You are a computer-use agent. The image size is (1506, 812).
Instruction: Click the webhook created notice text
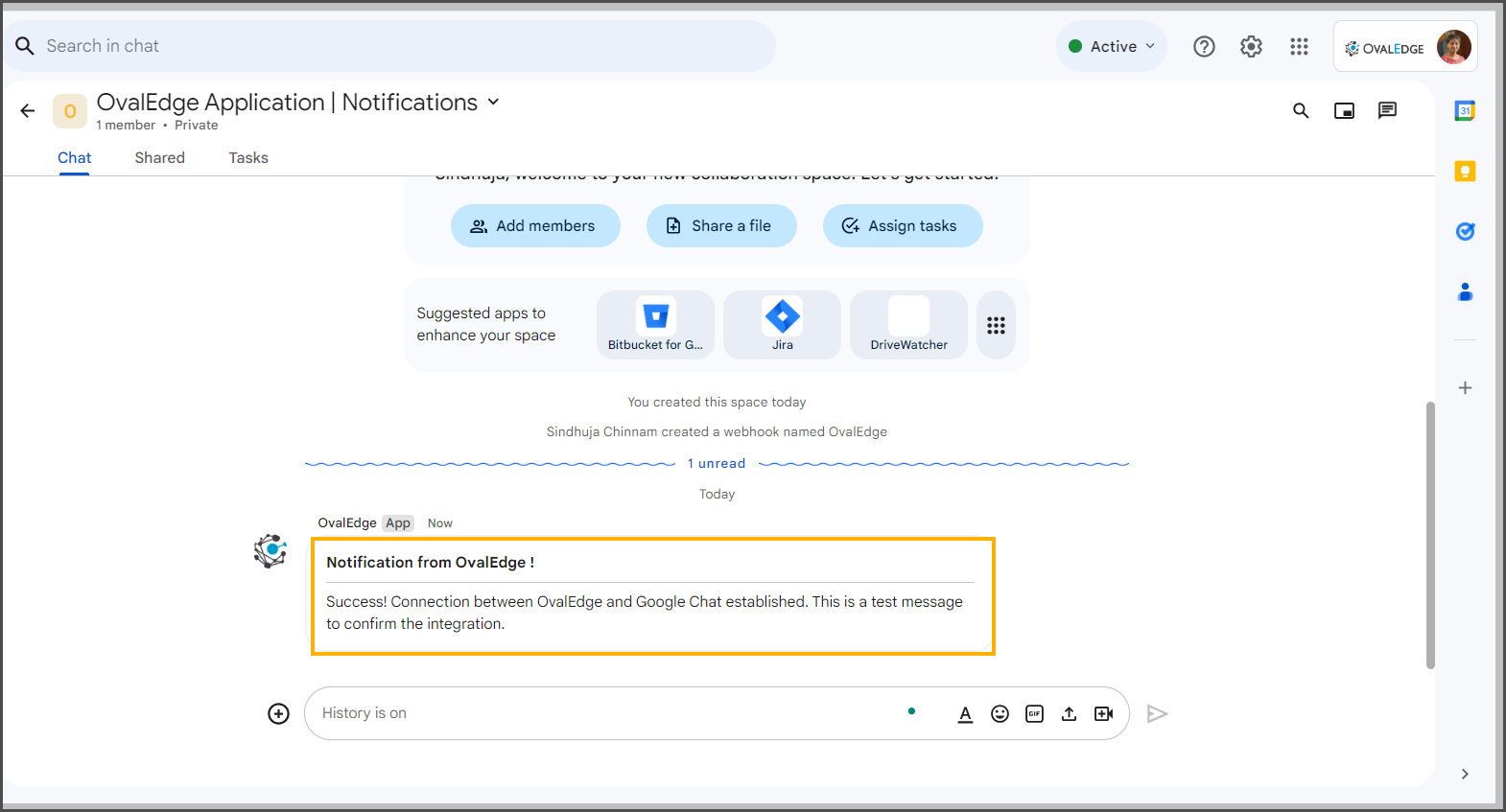[x=717, y=432]
